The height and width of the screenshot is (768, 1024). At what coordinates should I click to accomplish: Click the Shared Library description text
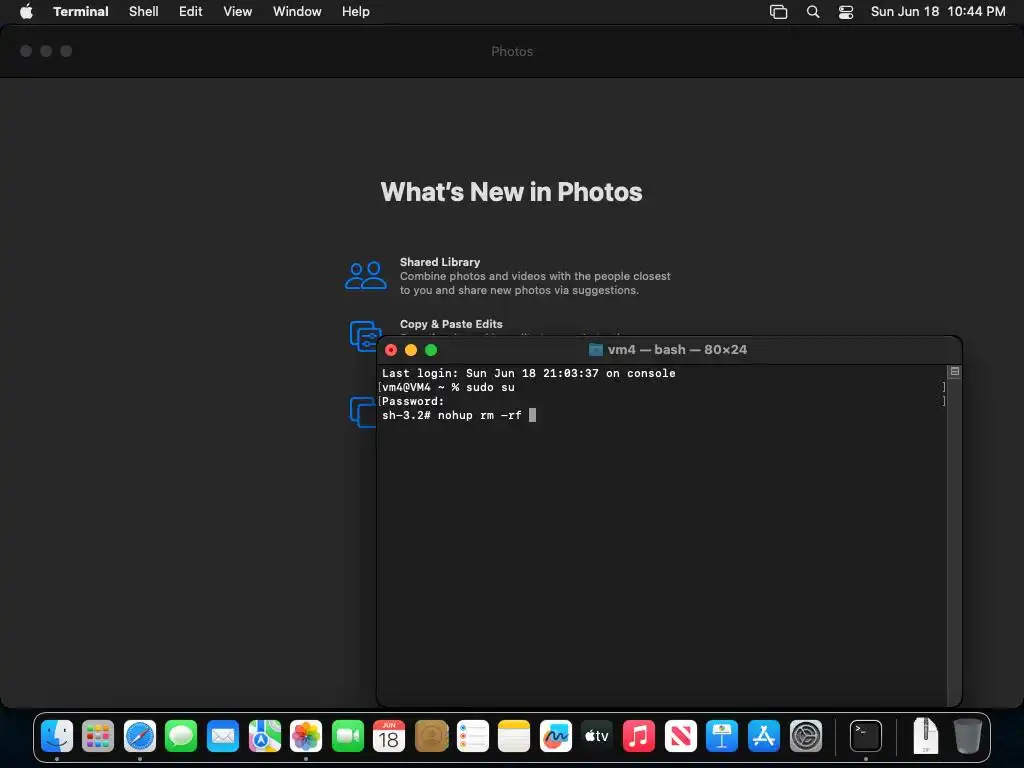535,283
